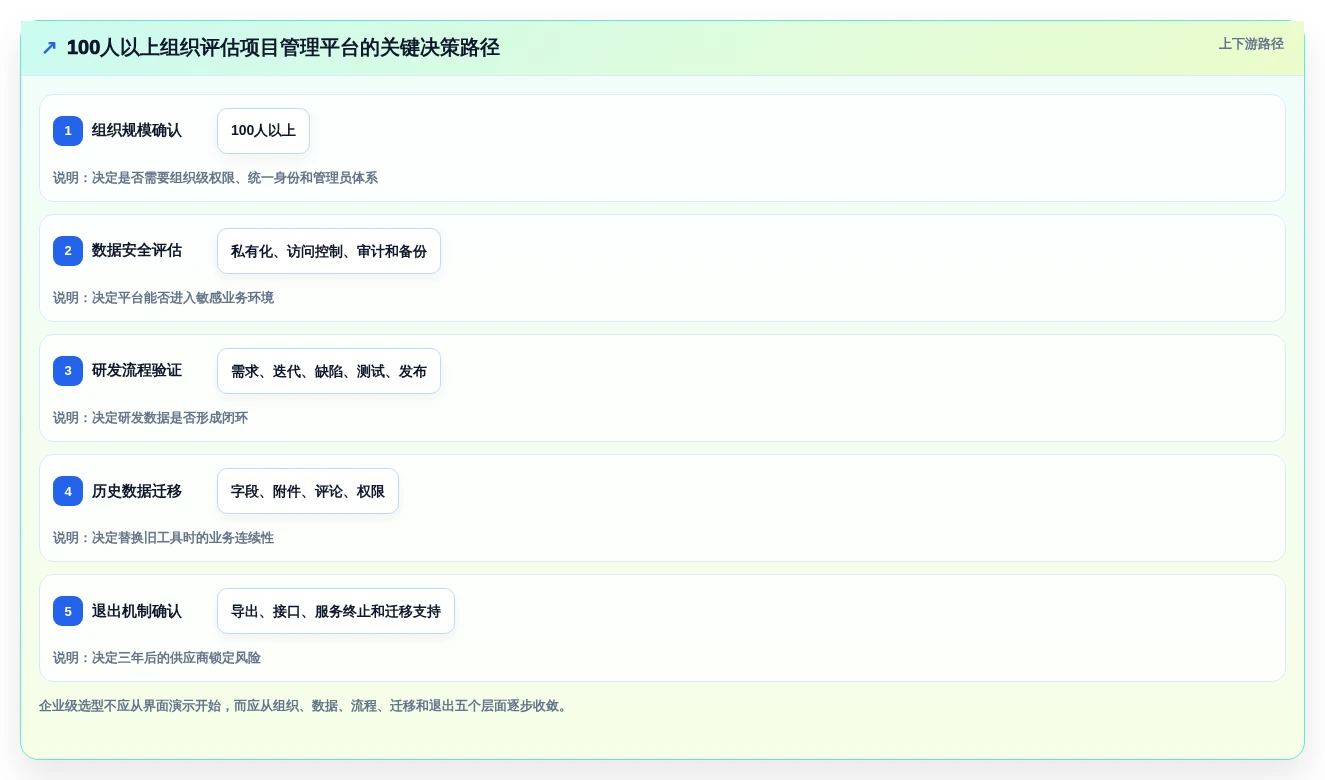The height and width of the screenshot is (780, 1325).
Task: Click the description 决定是否需要组织级权限、统一身份和管理员体系
Action: [235, 178]
